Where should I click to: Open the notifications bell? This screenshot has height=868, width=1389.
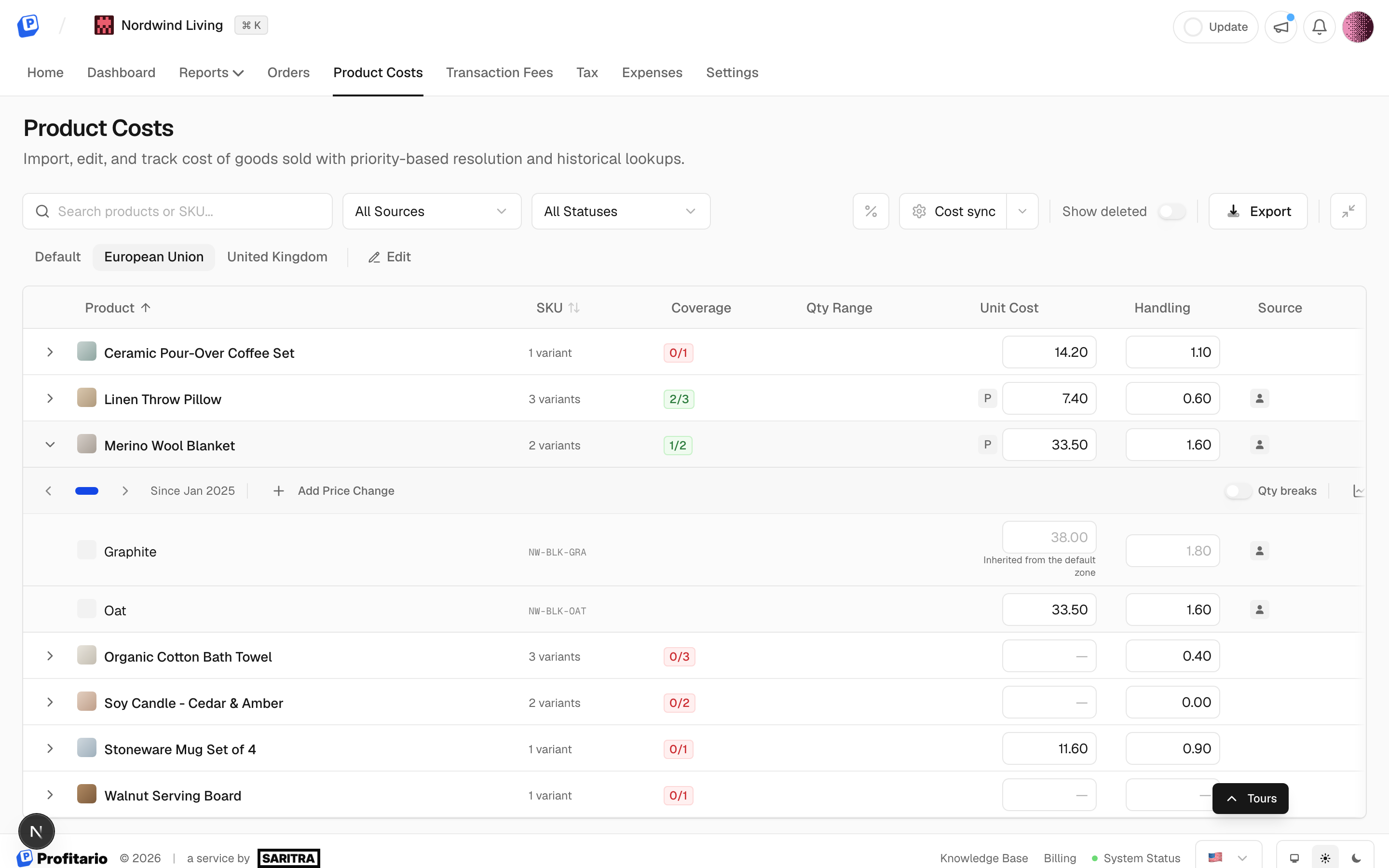pos(1319,27)
